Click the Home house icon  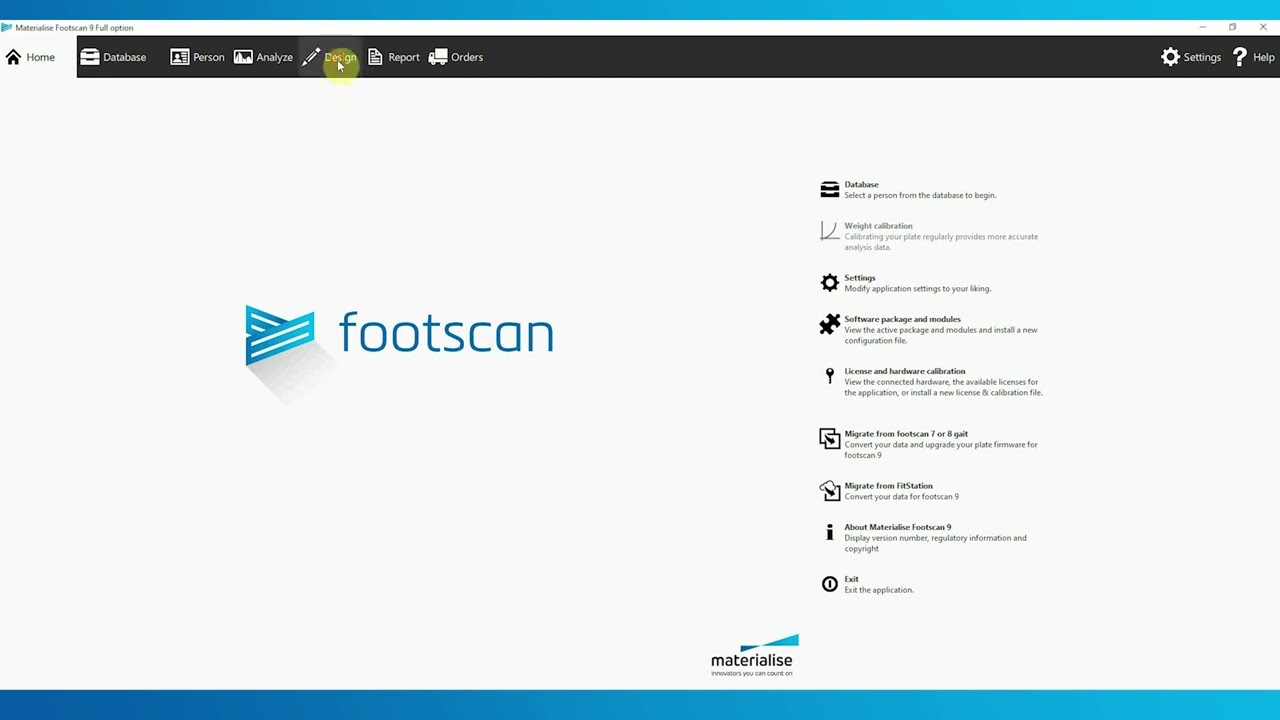(13, 57)
